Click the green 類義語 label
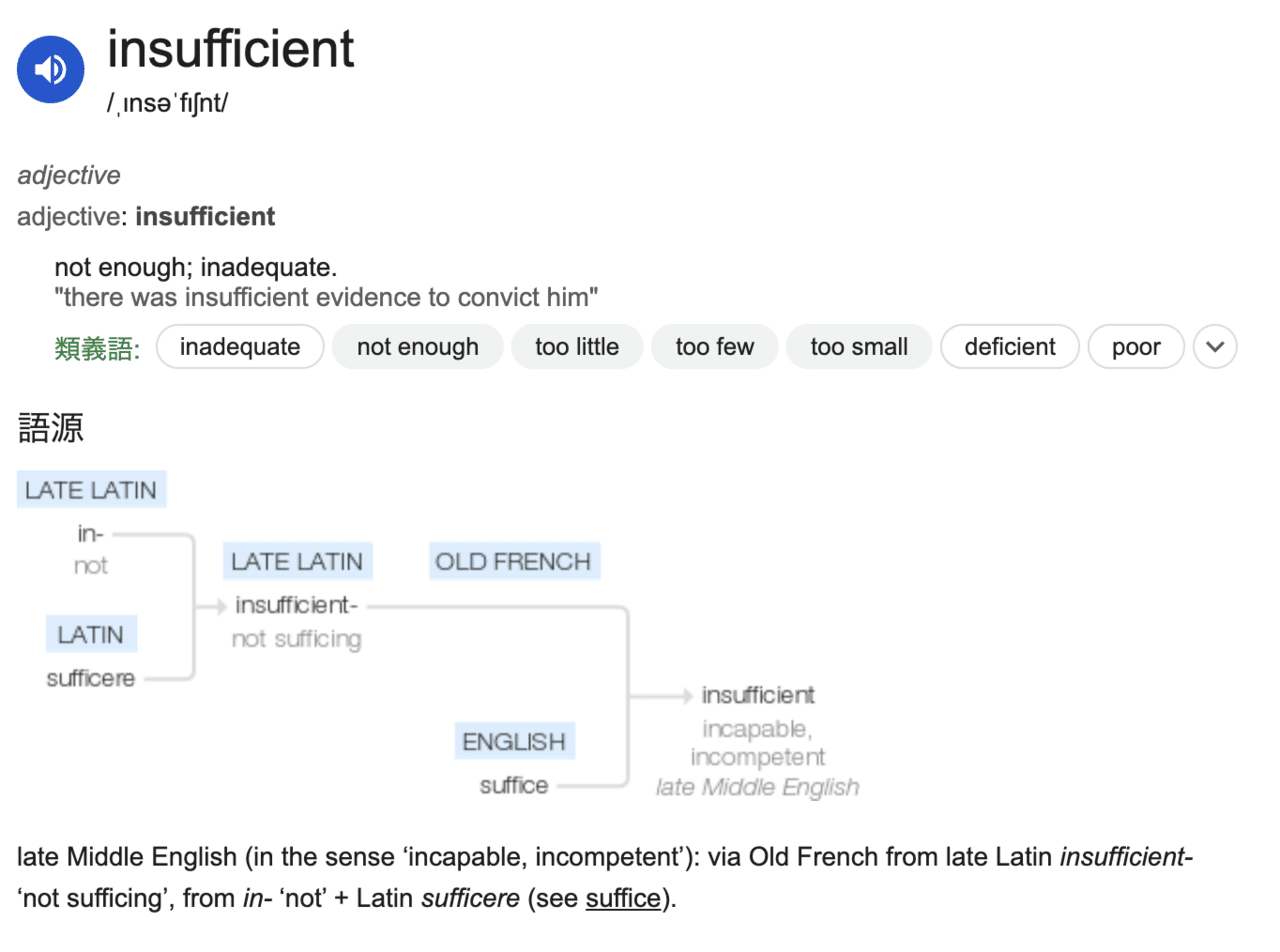1280x952 pixels. click(x=97, y=348)
